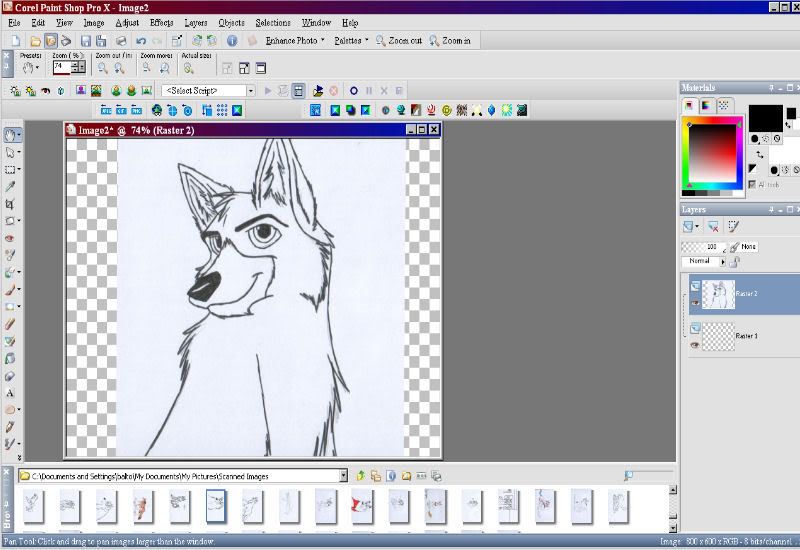Toggle the Interactive Script Playback button
The width and height of the screenshot is (800, 550).
pyautogui.click(x=298, y=91)
